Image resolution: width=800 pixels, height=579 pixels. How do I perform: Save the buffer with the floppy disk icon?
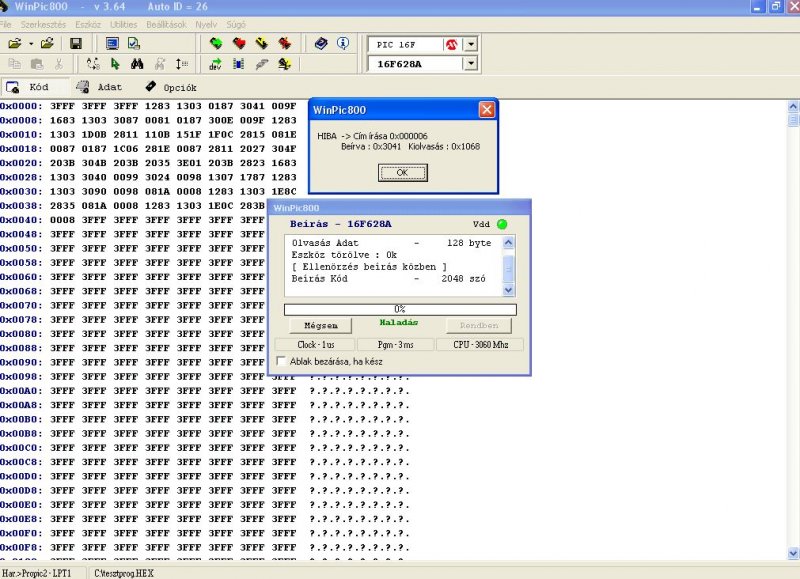[x=76, y=44]
